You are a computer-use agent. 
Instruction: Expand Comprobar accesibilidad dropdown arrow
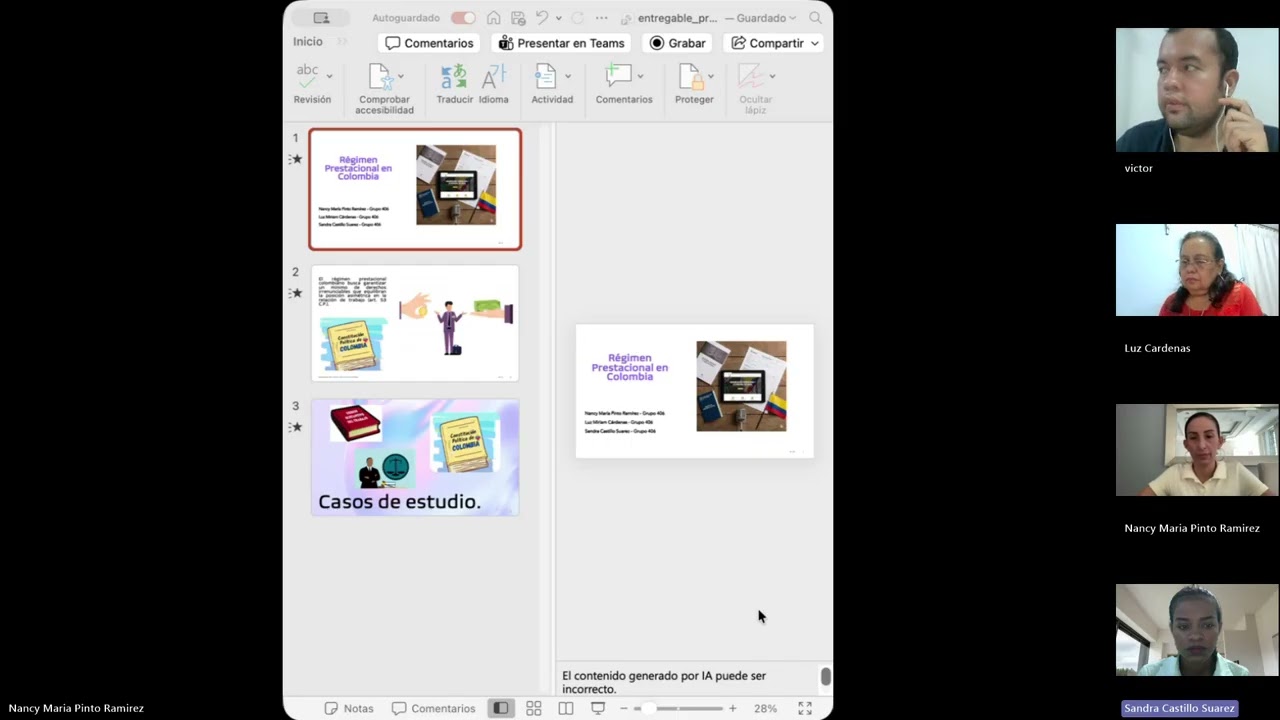click(x=401, y=76)
